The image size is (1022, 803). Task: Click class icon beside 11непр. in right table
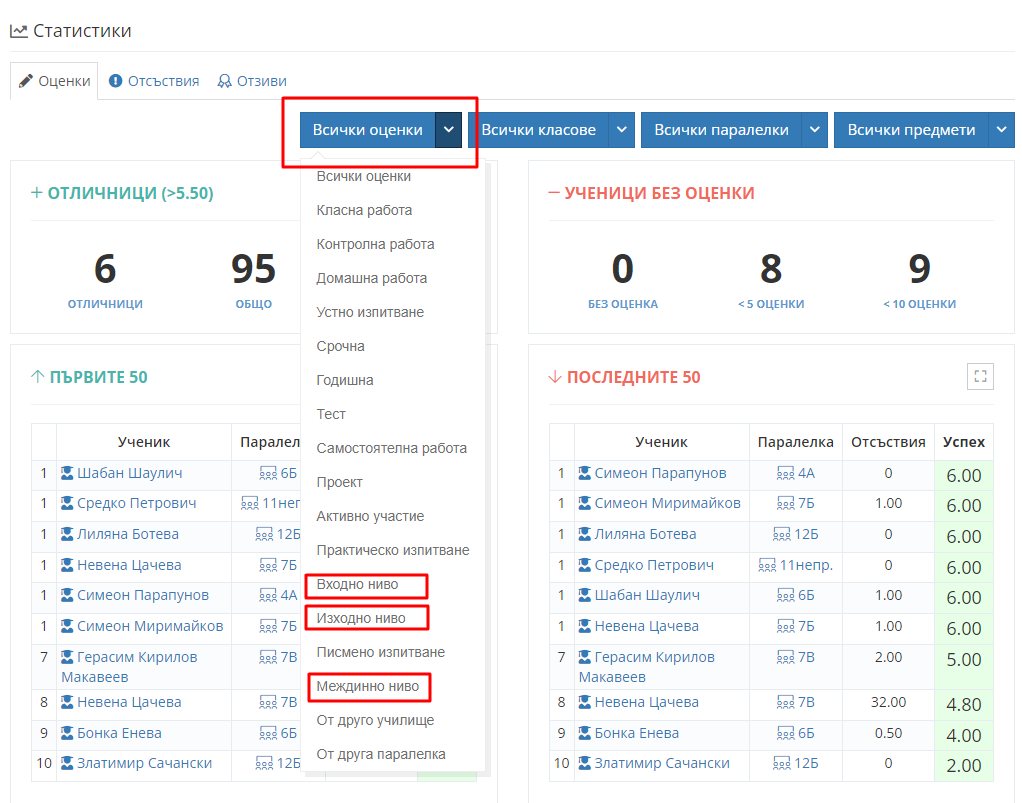767,565
